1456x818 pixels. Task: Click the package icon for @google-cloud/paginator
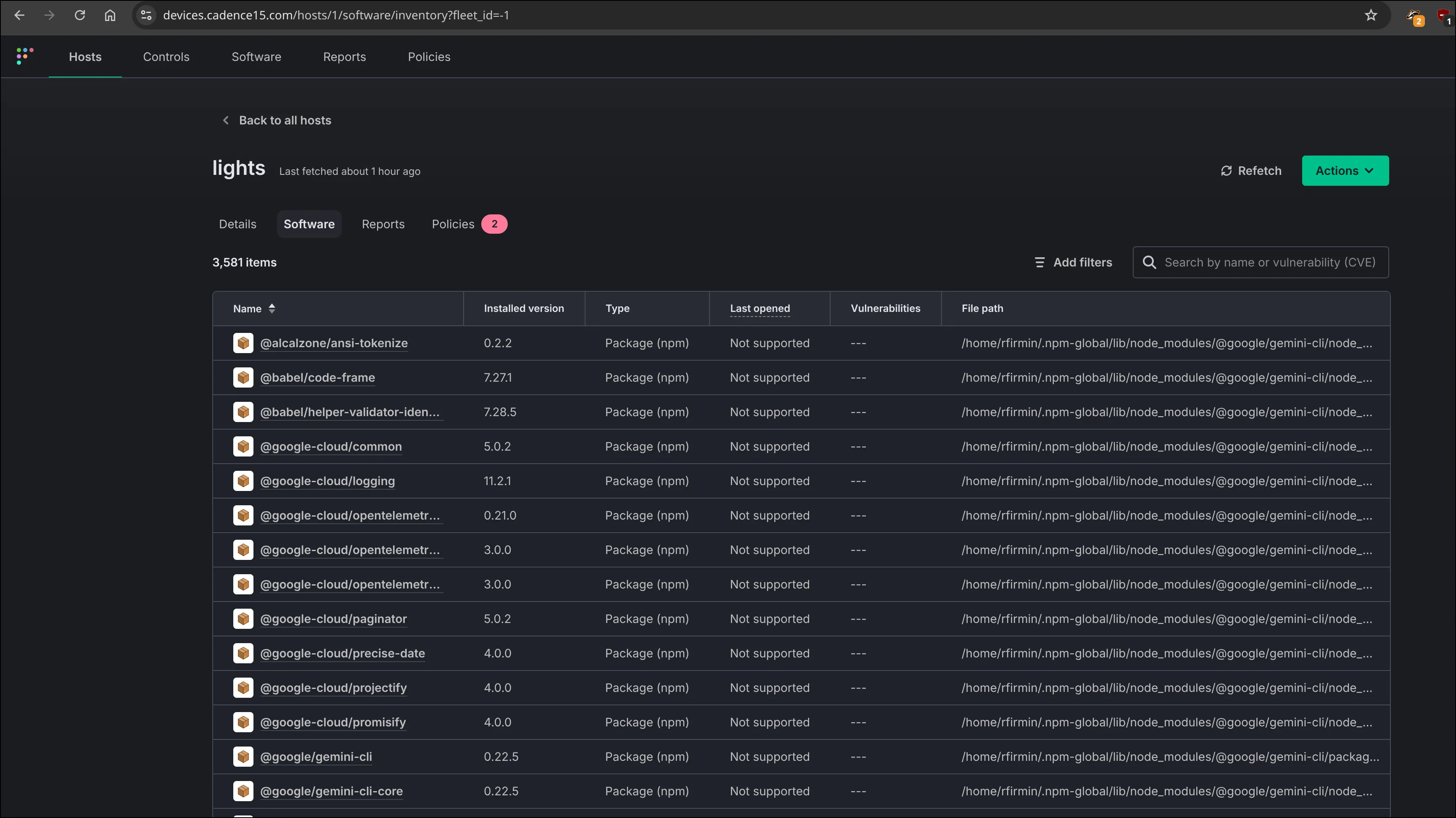[243, 619]
